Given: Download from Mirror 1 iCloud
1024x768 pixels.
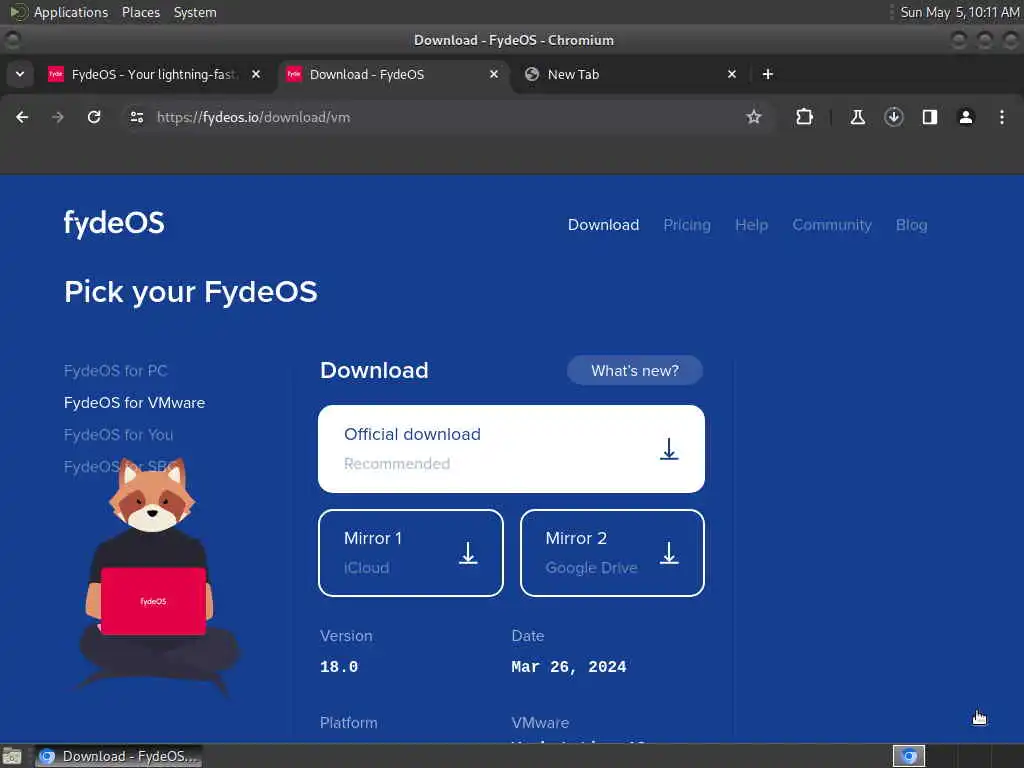Looking at the screenshot, I should [411, 552].
